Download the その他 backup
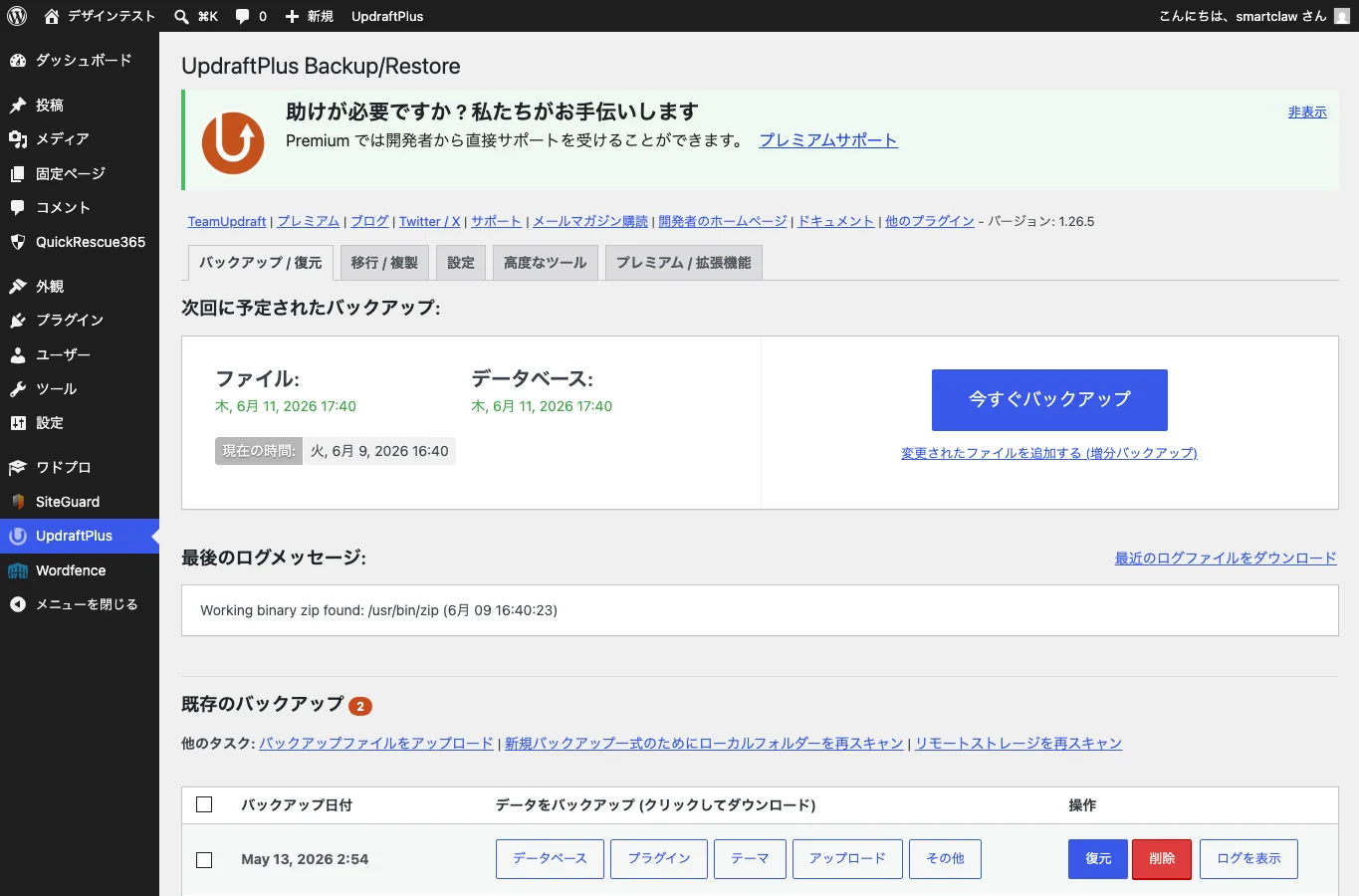Image resolution: width=1359 pixels, height=896 pixels. 945,859
